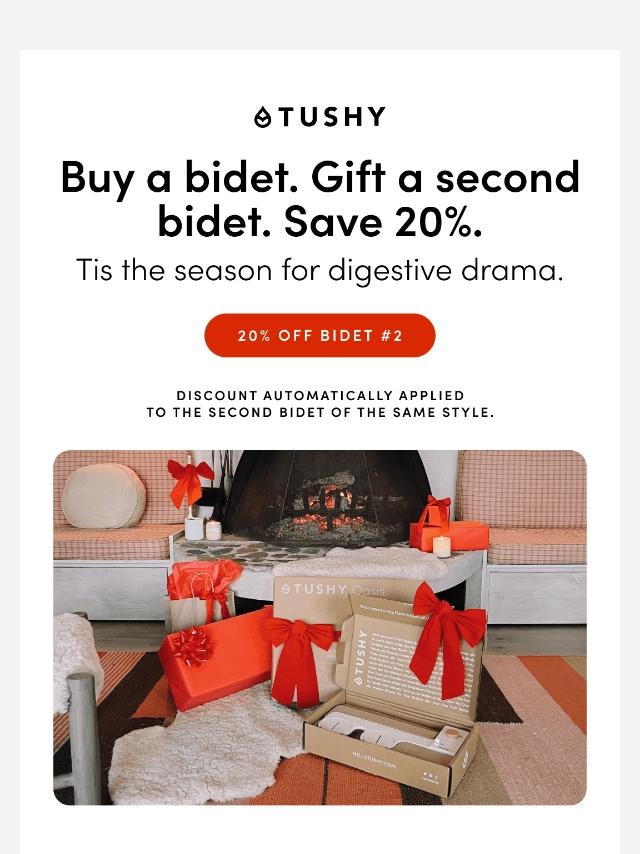Click the round cream cushion on bench
This screenshot has width=640, height=854.
tap(104, 496)
